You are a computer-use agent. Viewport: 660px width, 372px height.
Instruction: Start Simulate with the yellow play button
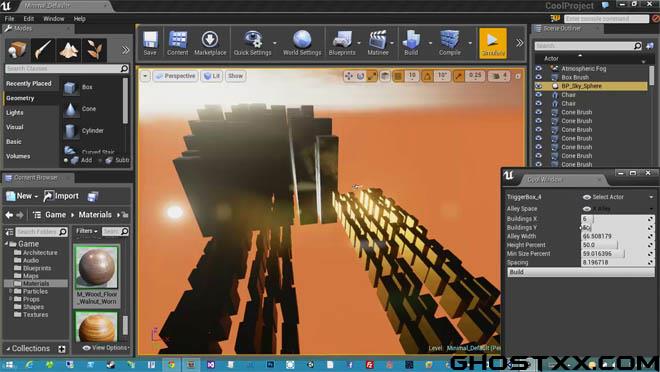(492, 43)
